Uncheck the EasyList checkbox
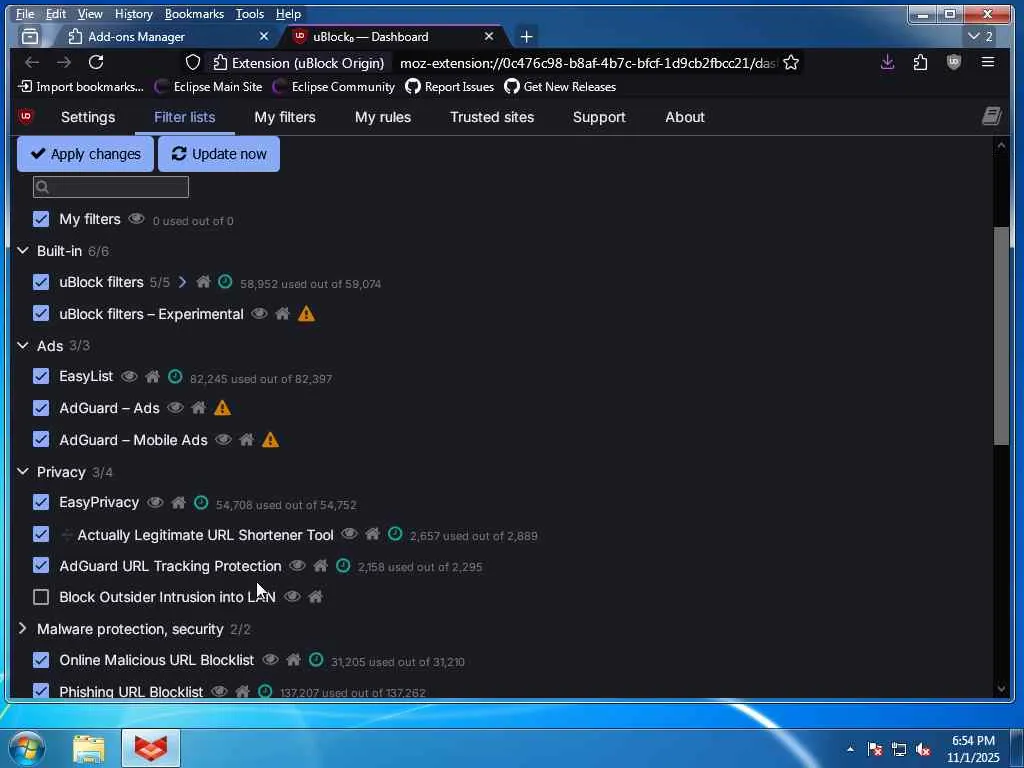The width and height of the screenshot is (1024, 768). 41,376
